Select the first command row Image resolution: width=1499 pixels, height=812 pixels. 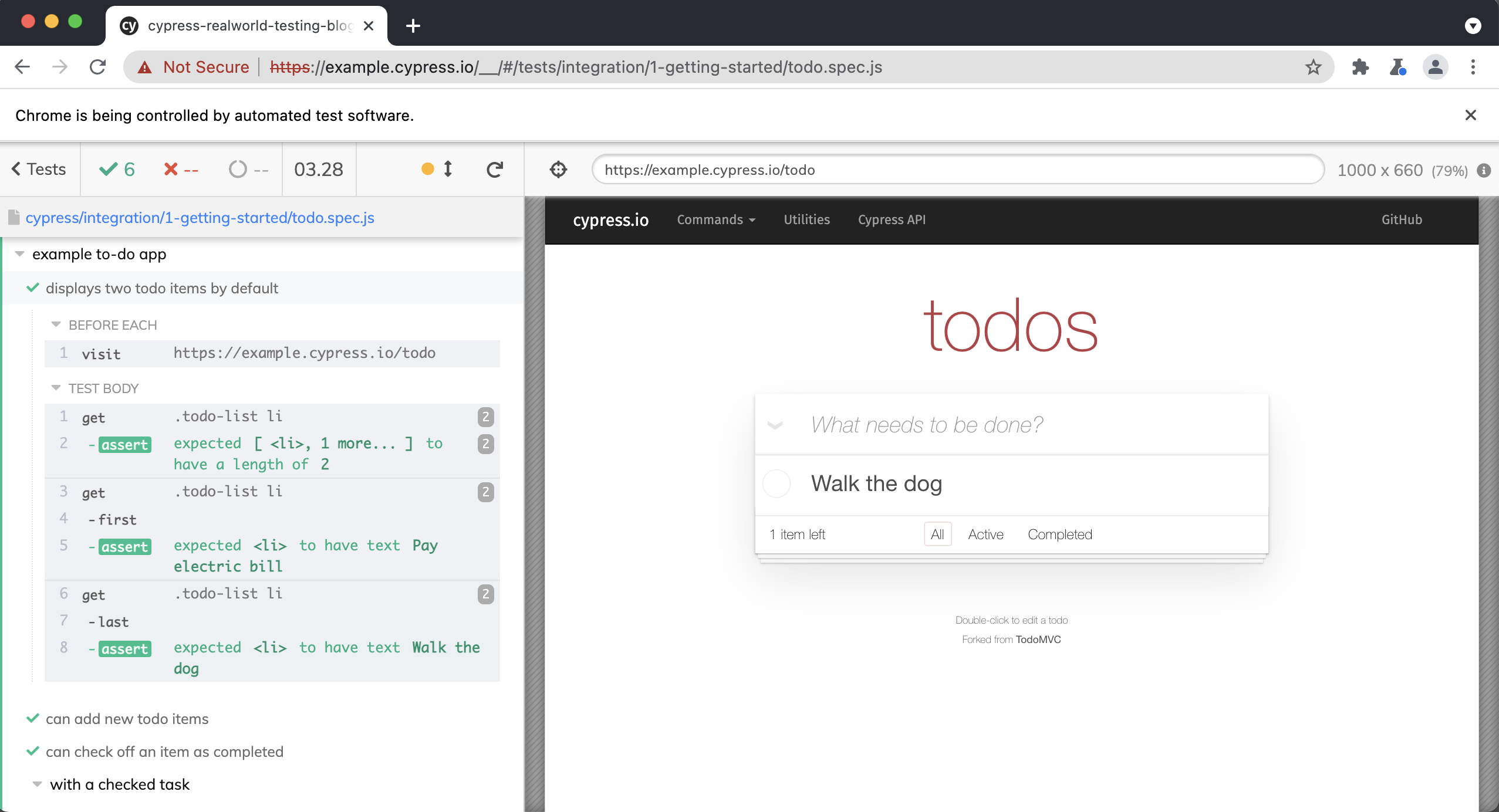coord(272,519)
